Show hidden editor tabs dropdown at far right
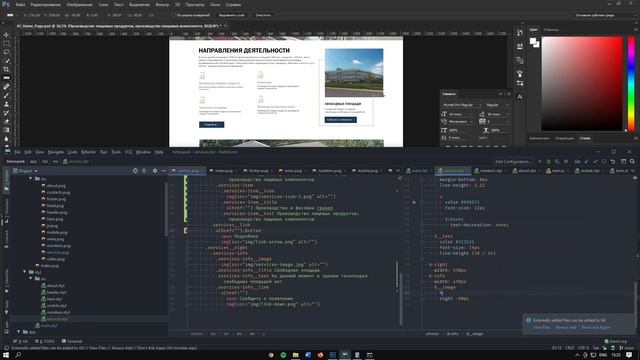The width and height of the screenshot is (640, 360). coord(633,171)
